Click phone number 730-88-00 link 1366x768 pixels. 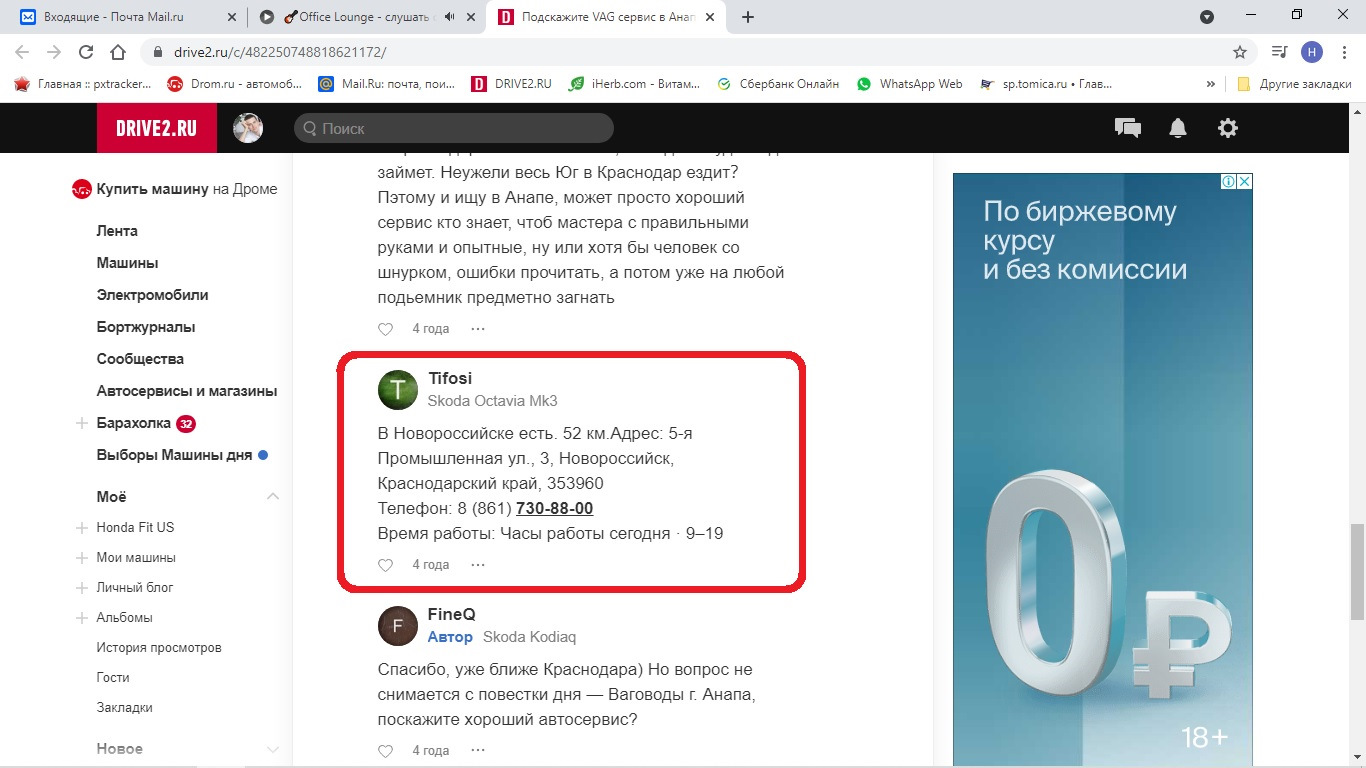tap(554, 508)
